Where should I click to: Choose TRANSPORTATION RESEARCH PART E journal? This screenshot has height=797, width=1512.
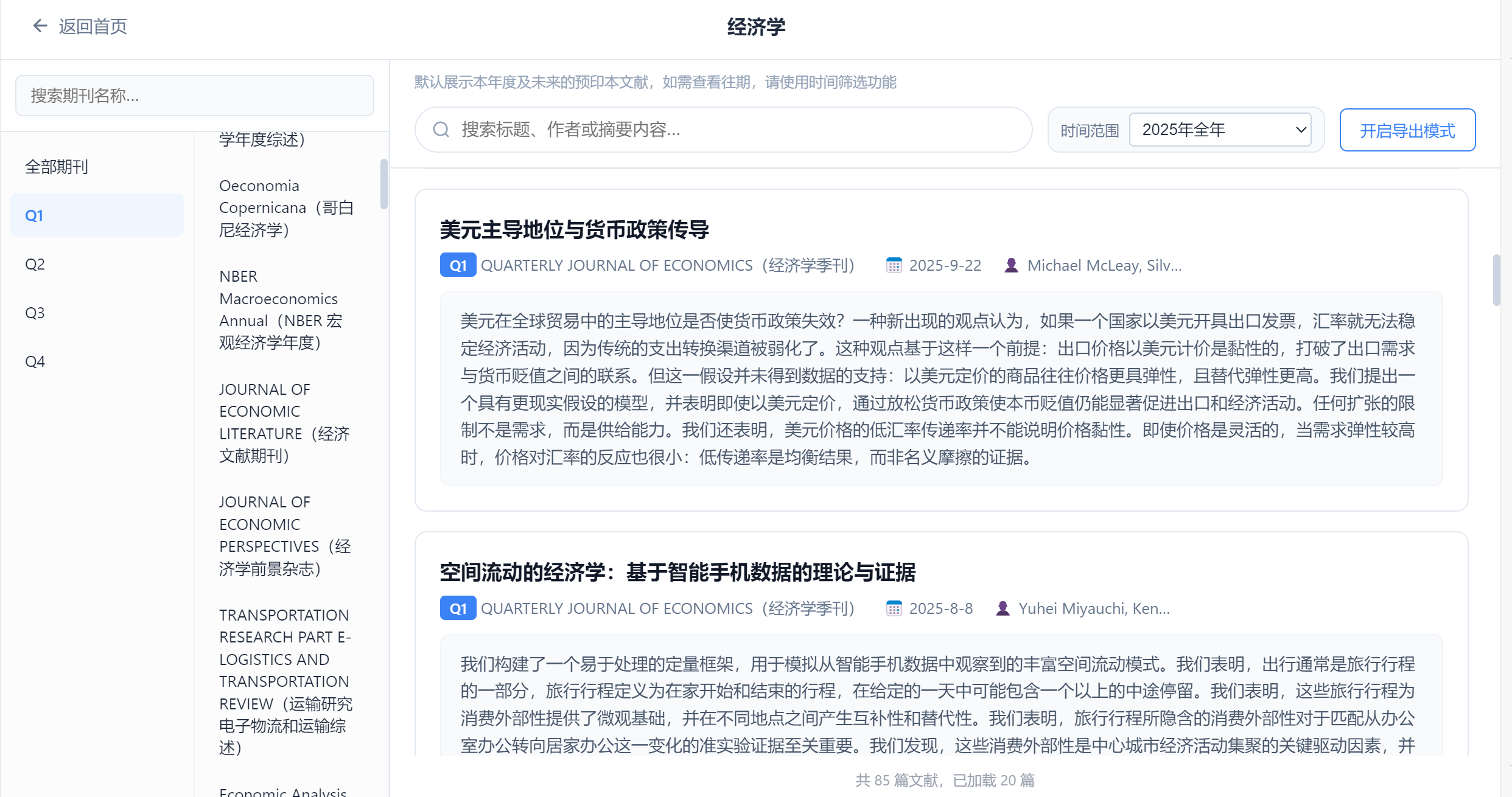pos(286,681)
